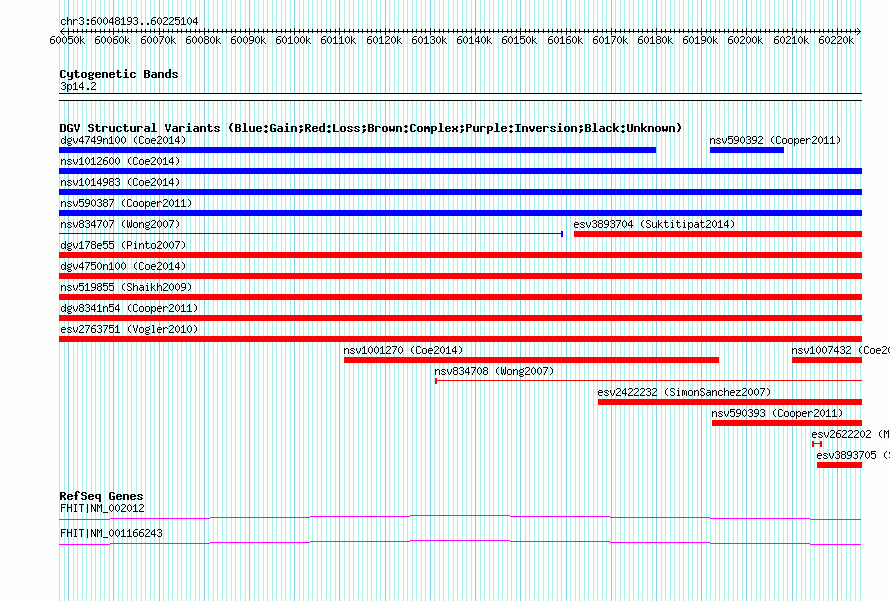Click the 60150k ruler tick label
Viewport: 890px width, 601px height.
point(519,40)
